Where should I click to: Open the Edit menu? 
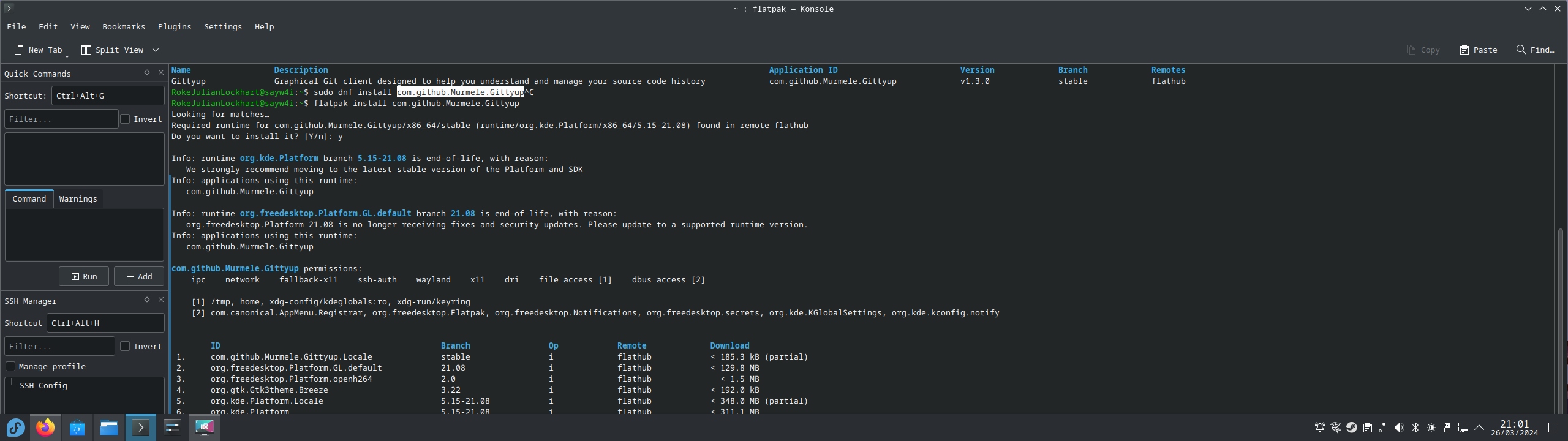[x=48, y=26]
